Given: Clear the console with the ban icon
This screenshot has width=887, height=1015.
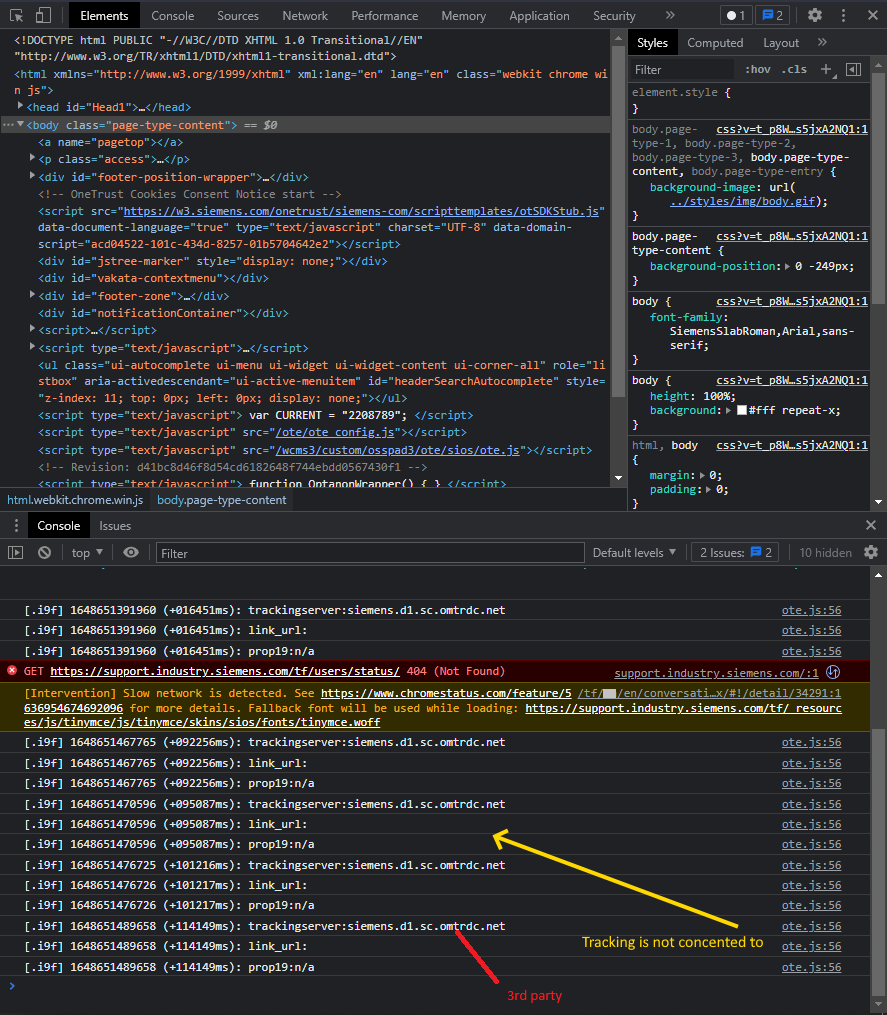Looking at the screenshot, I should (44, 552).
